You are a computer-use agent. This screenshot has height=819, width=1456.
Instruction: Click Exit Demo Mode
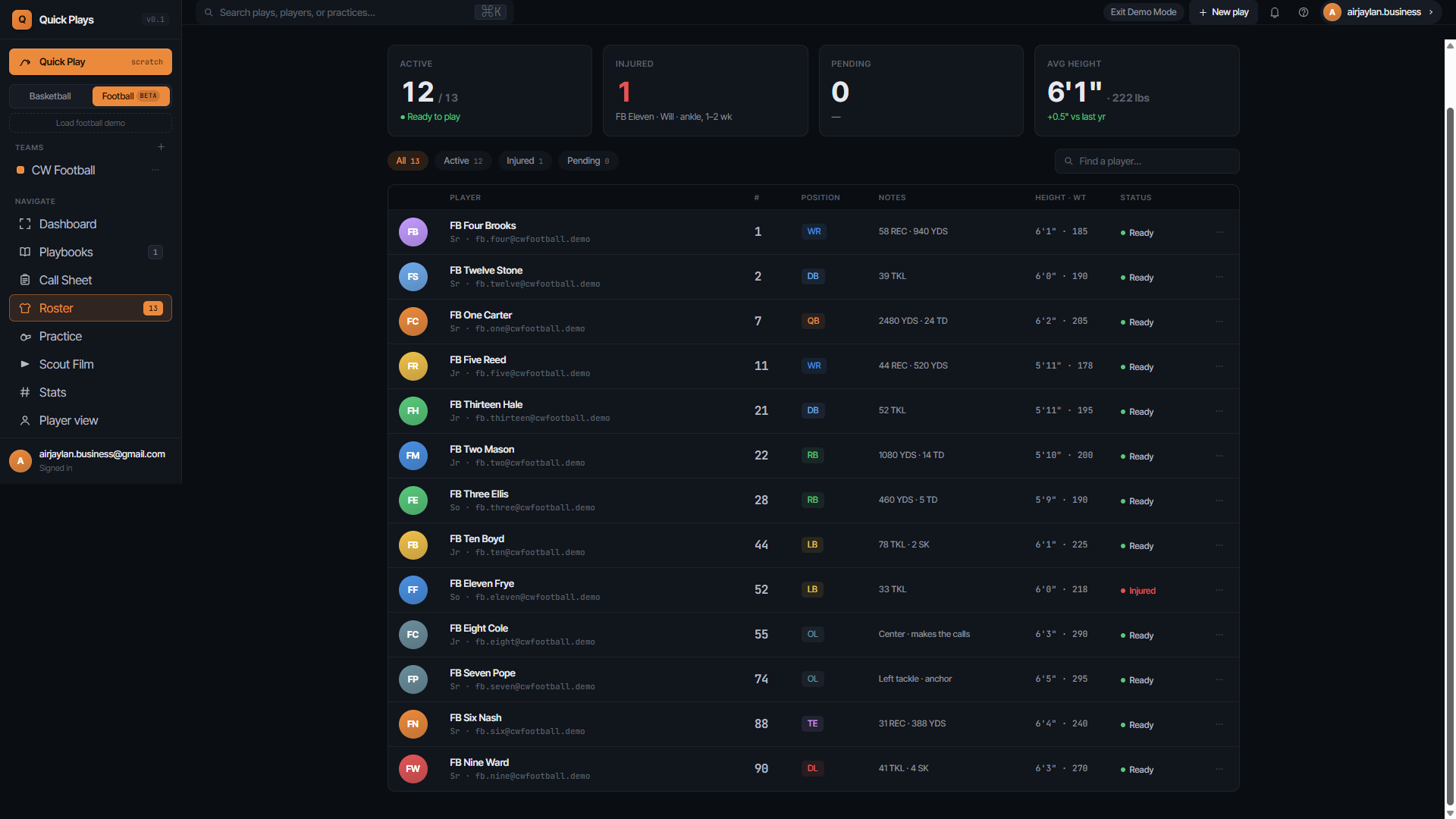[1144, 12]
